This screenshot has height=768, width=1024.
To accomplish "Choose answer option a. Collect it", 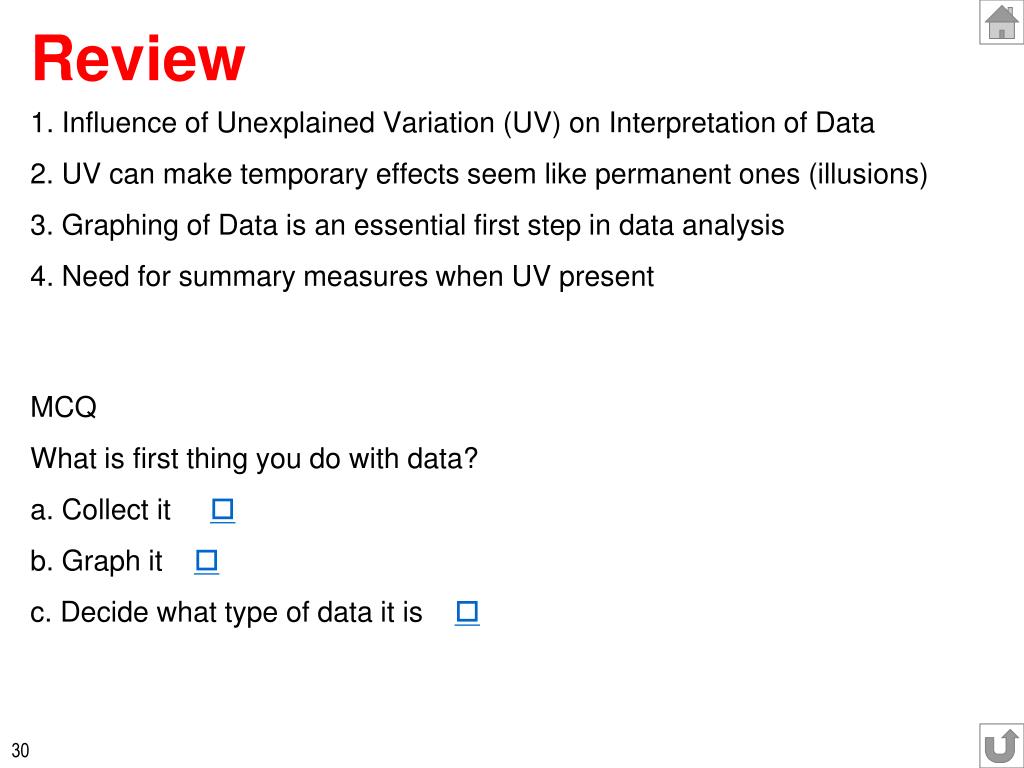I will click(101, 510).
